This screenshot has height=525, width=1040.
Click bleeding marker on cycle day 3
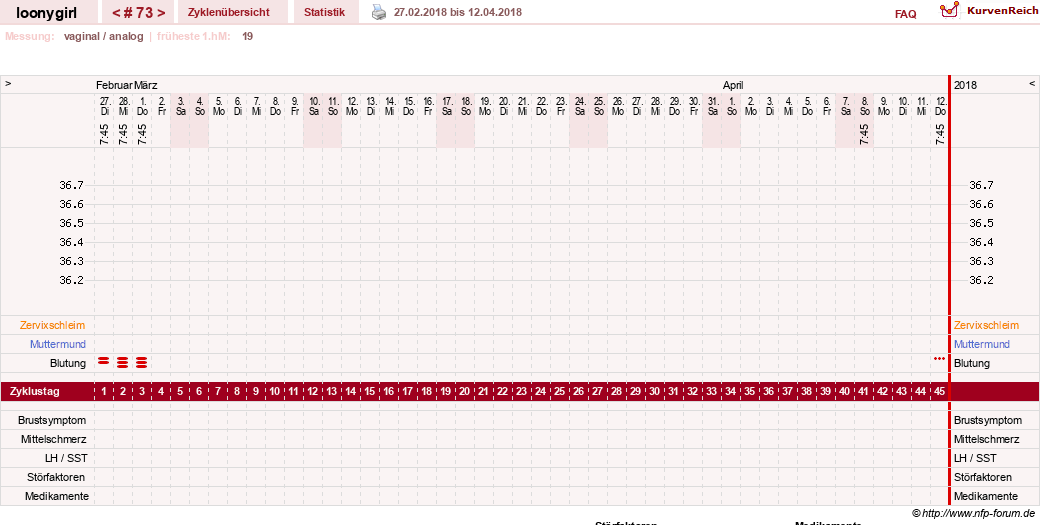point(141,362)
